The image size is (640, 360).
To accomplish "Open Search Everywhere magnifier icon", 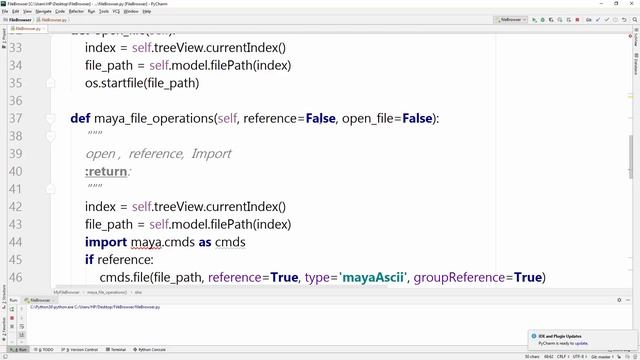I will (x=635, y=20).
